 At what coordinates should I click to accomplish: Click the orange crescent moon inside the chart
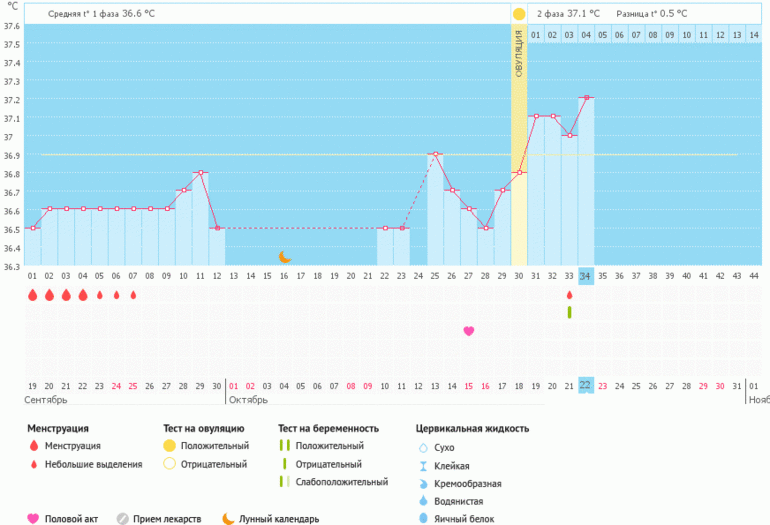284,257
